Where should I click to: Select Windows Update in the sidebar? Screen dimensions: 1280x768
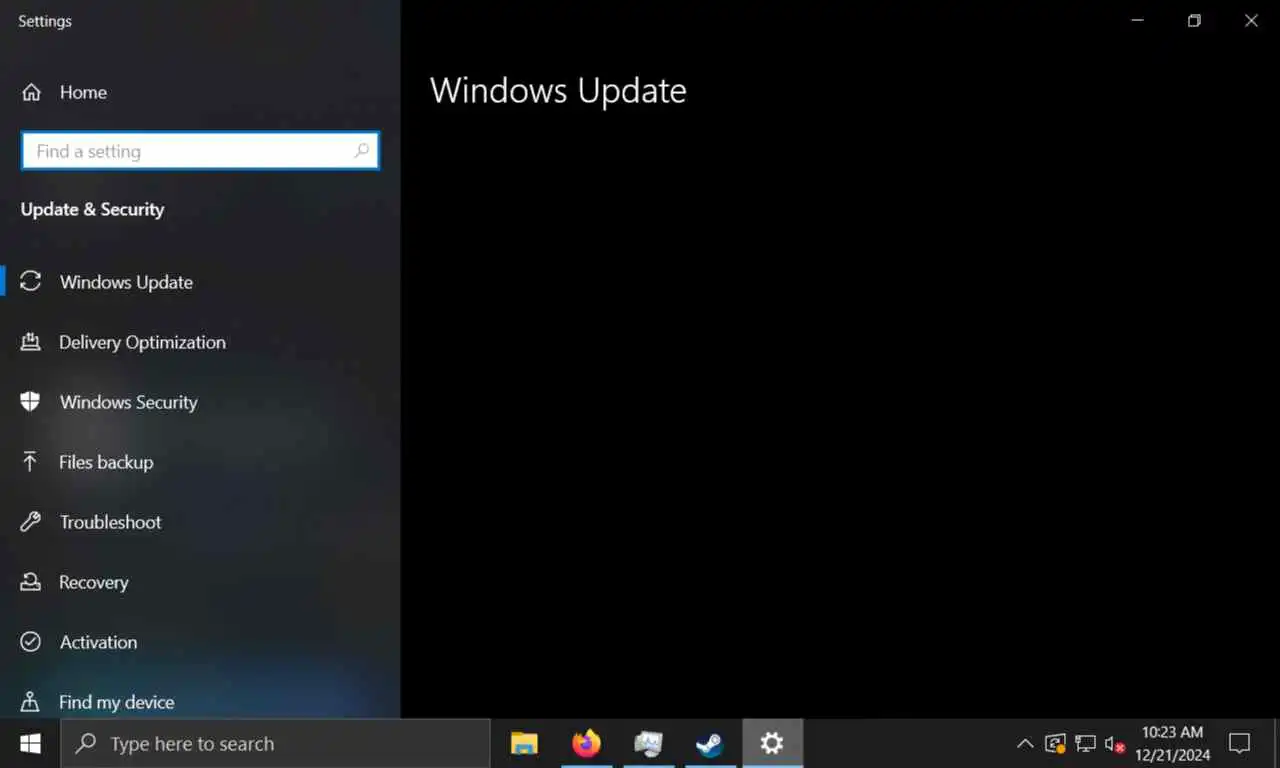200,282
